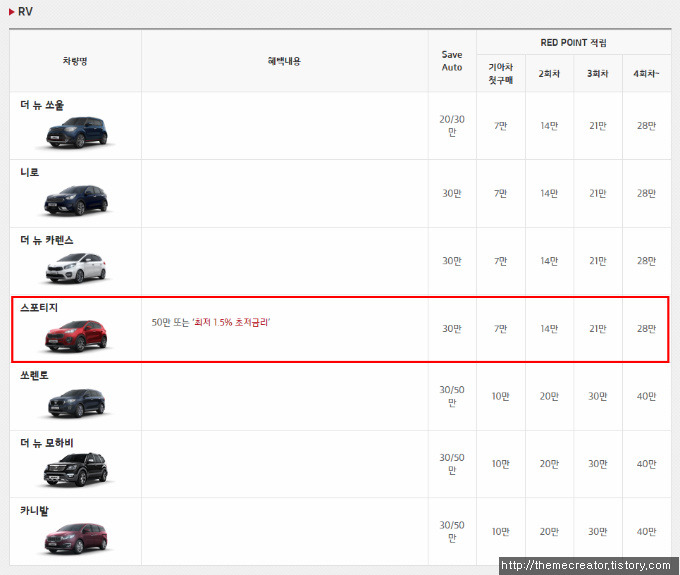This screenshot has height=575, width=680.
Task: Click the 더 뉴 모하비 2회차 20만 cell
Action: pyautogui.click(x=549, y=464)
